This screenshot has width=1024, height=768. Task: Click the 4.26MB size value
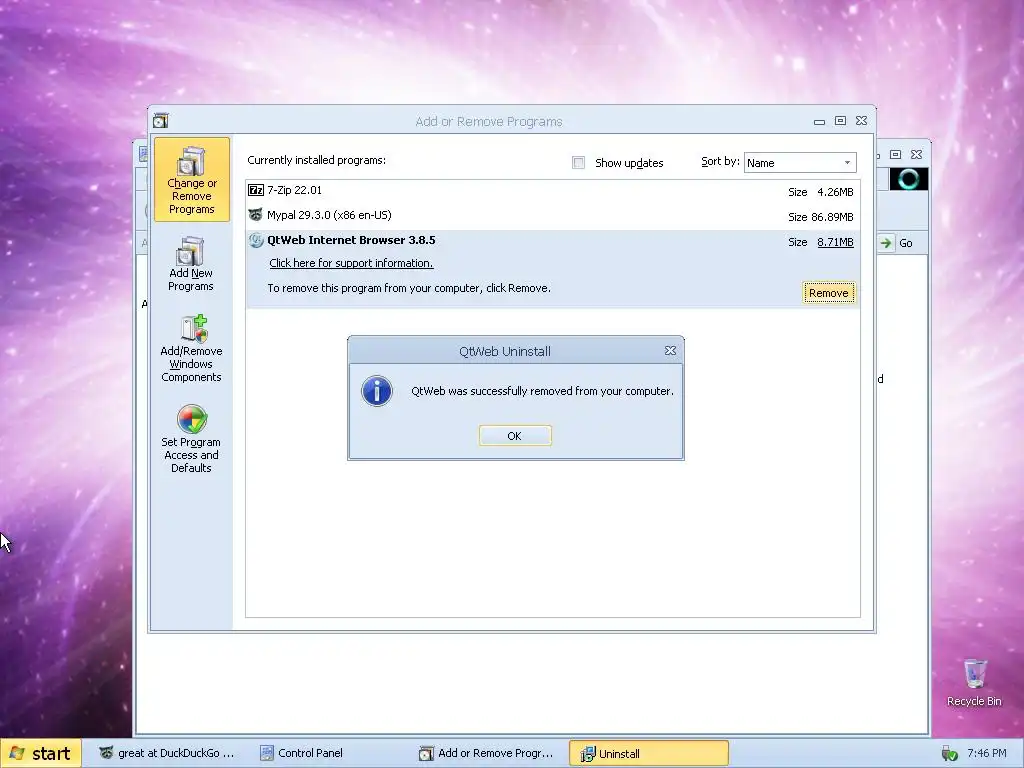[835, 192]
